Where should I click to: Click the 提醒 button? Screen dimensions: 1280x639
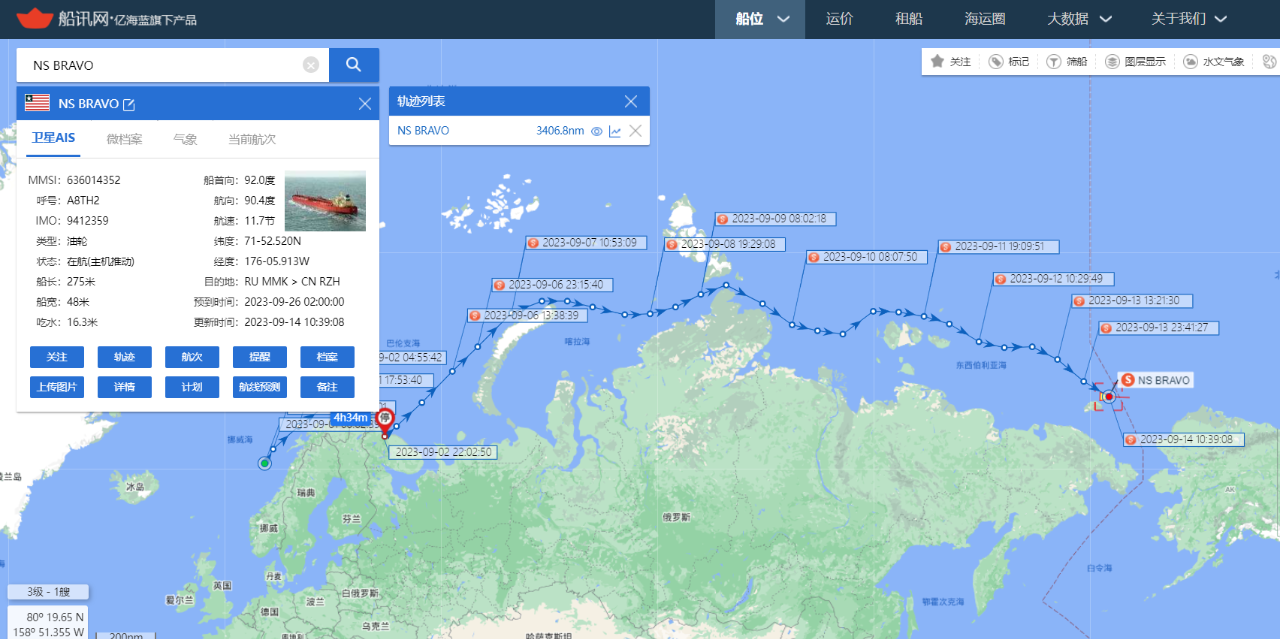pyautogui.click(x=260, y=357)
